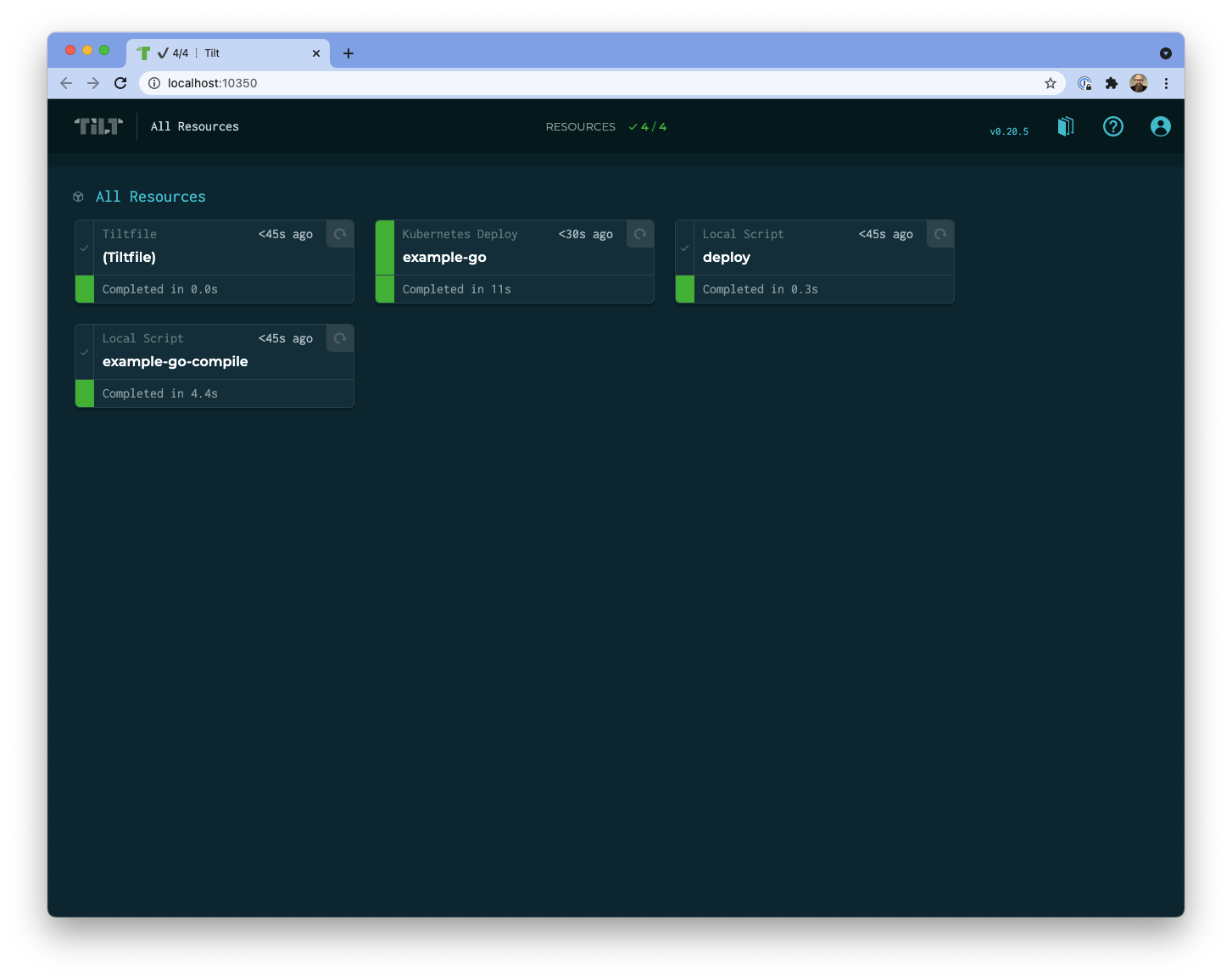
Task: Rerun the example-go-compile local script
Action: point(339,338)
